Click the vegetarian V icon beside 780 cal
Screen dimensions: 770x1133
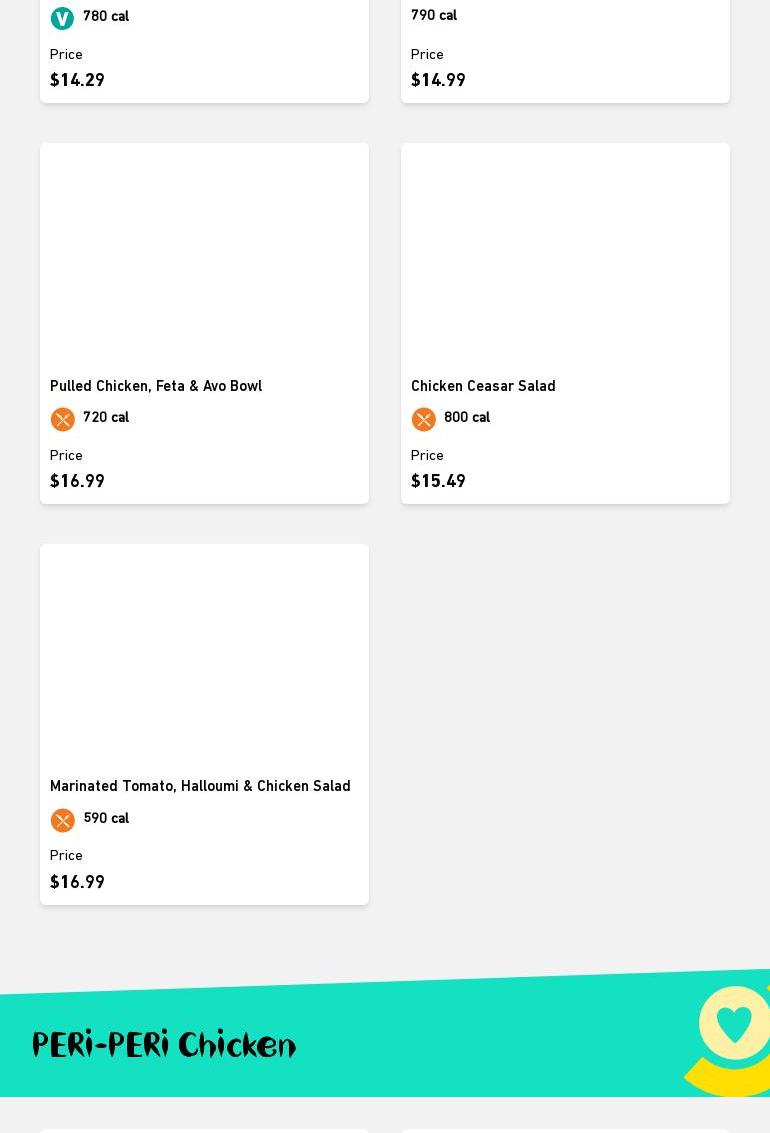[62, 18]
